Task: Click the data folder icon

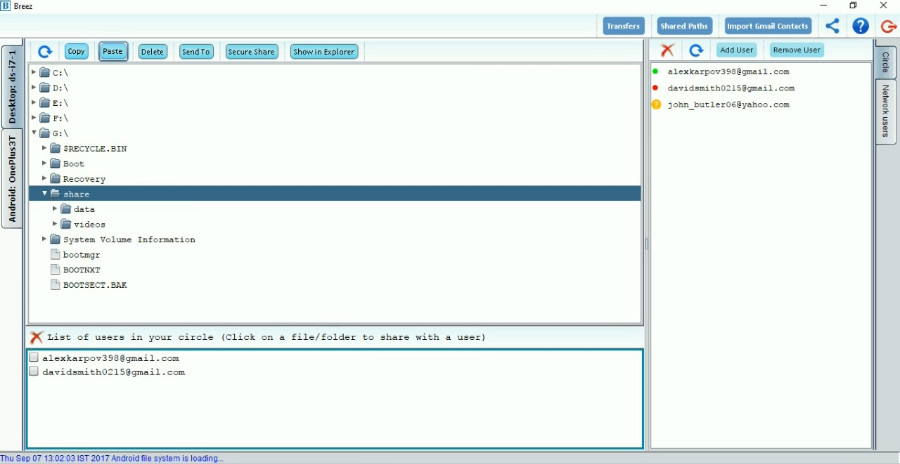Action: (65, 209)
